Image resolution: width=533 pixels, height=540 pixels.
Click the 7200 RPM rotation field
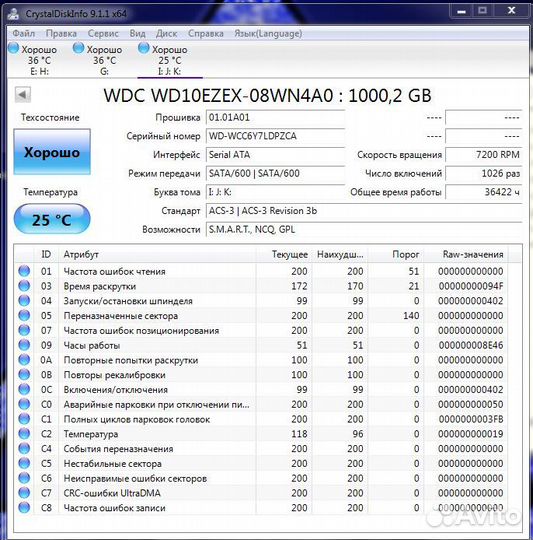(483, 155)
